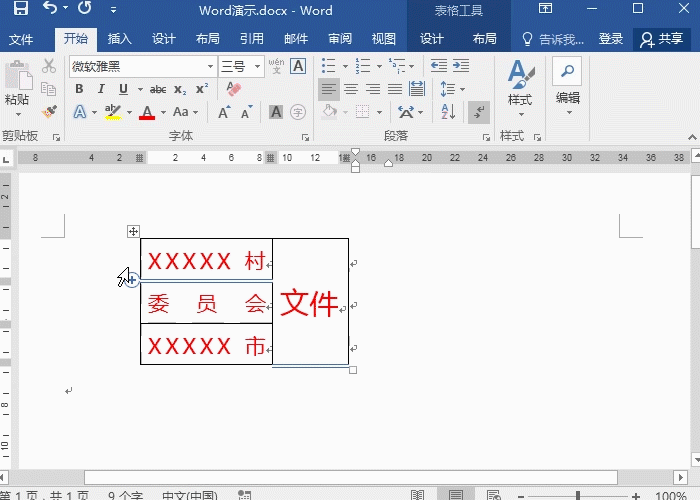
Task: Open the borders dropdown
Action: 379,112
